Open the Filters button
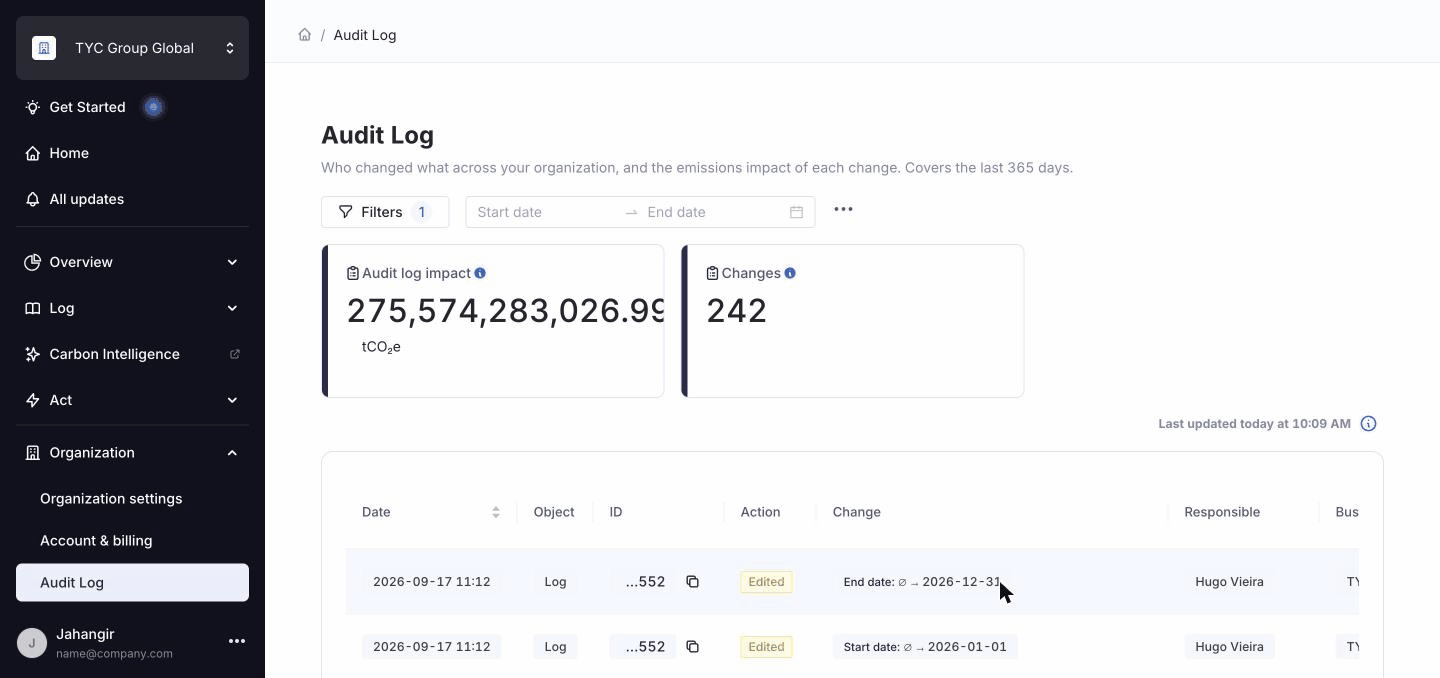 click(x=385, y=212)
